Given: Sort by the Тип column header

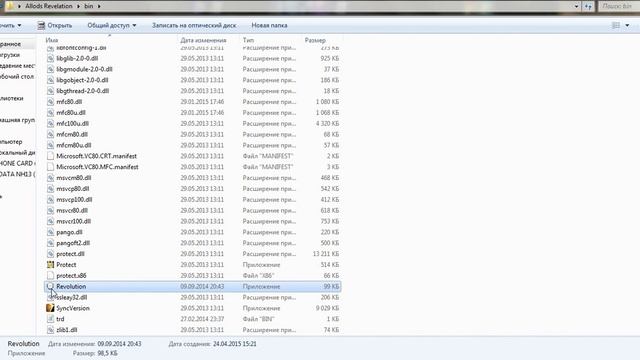Looking at the screenshot, I should (248, 40).
